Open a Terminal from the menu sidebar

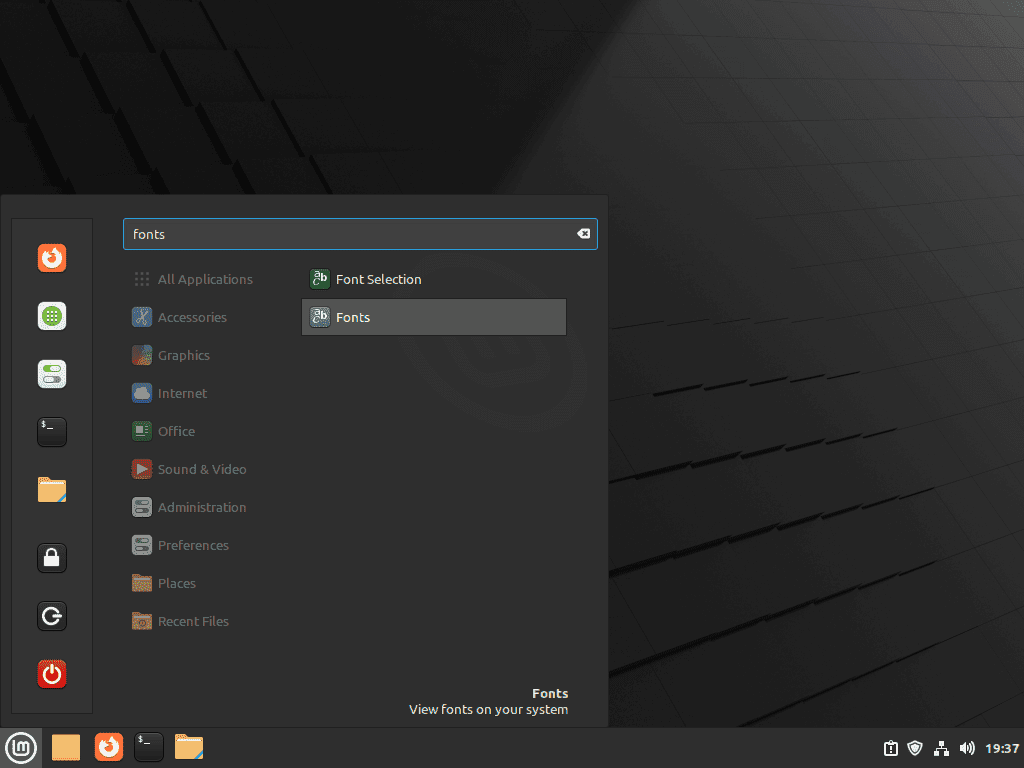click(51, 431)
